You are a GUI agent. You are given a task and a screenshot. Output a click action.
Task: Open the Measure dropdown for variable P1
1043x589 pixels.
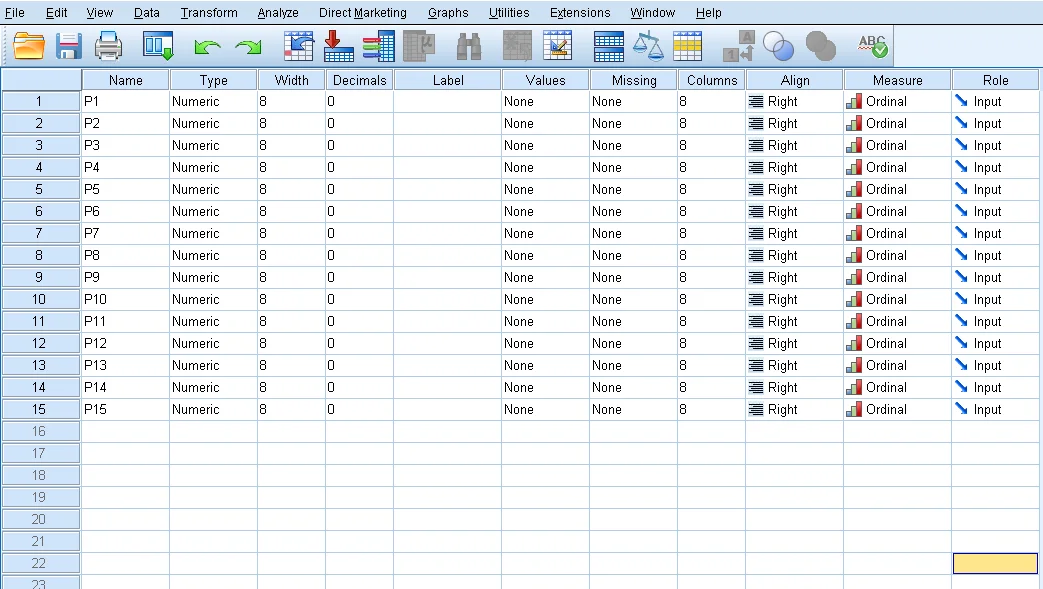coord(896,101)
